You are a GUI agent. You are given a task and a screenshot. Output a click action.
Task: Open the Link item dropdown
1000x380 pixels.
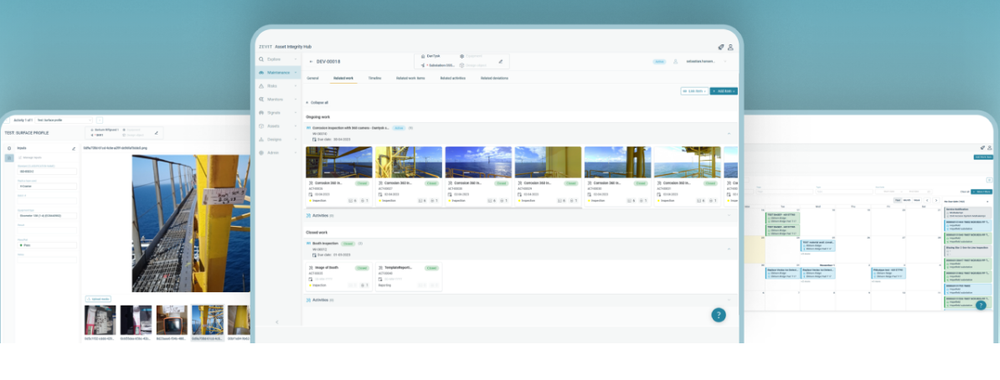click(x=694, y=91)
